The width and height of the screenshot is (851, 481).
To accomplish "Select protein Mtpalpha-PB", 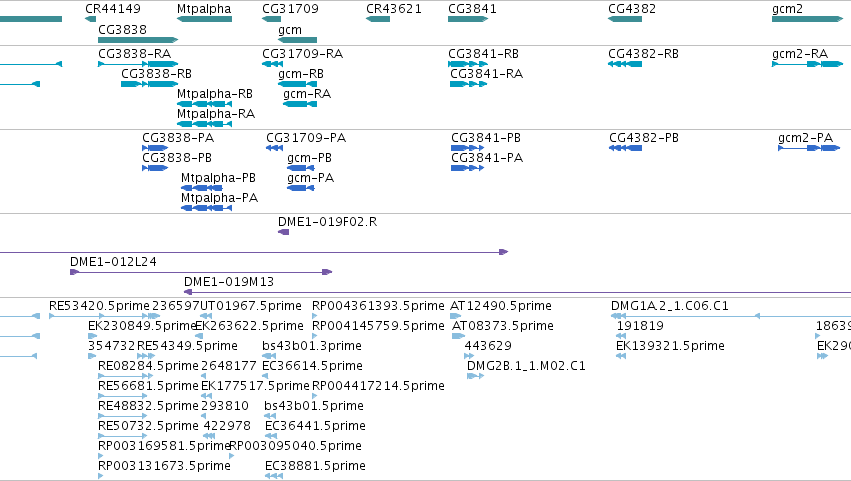I will (218, 178).
